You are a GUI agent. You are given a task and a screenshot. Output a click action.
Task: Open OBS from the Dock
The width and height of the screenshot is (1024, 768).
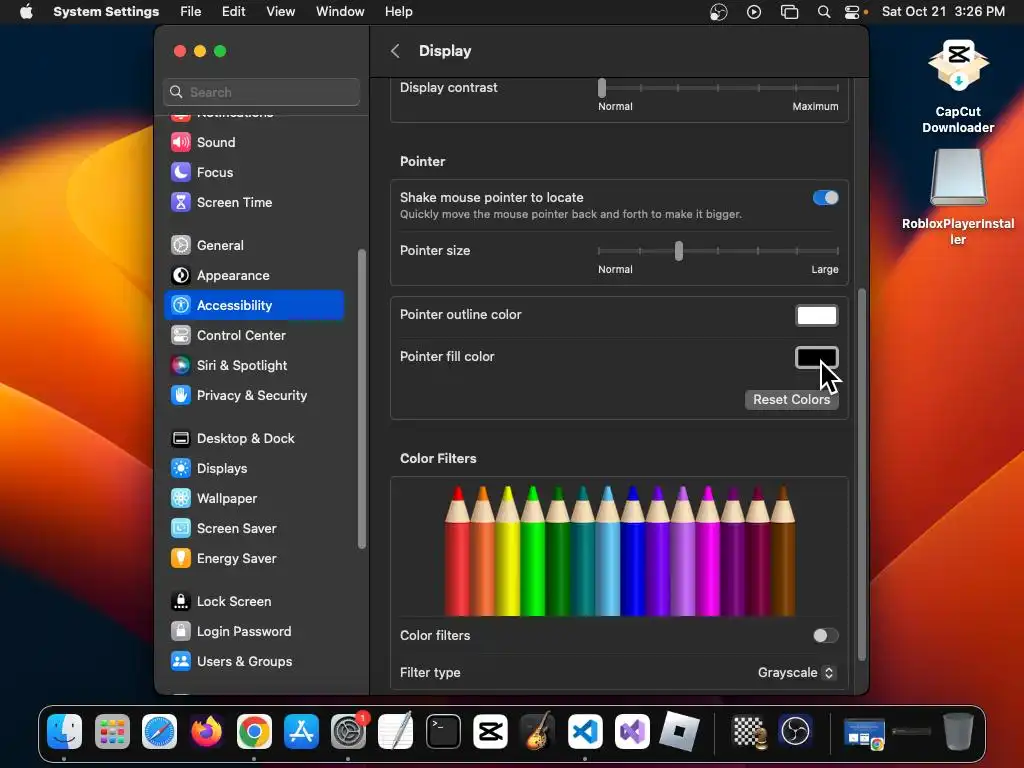pyautogui.click(x=795, y=731)
